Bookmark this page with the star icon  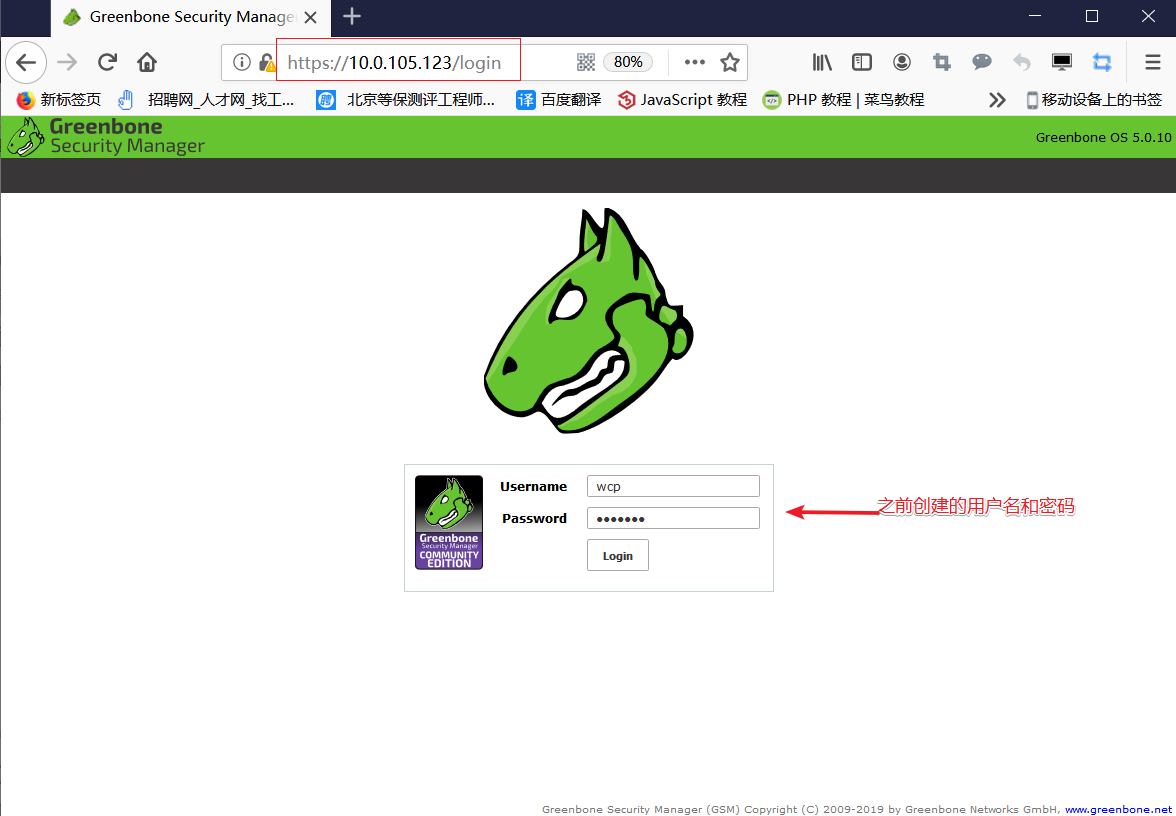click(x=730, y=62)
